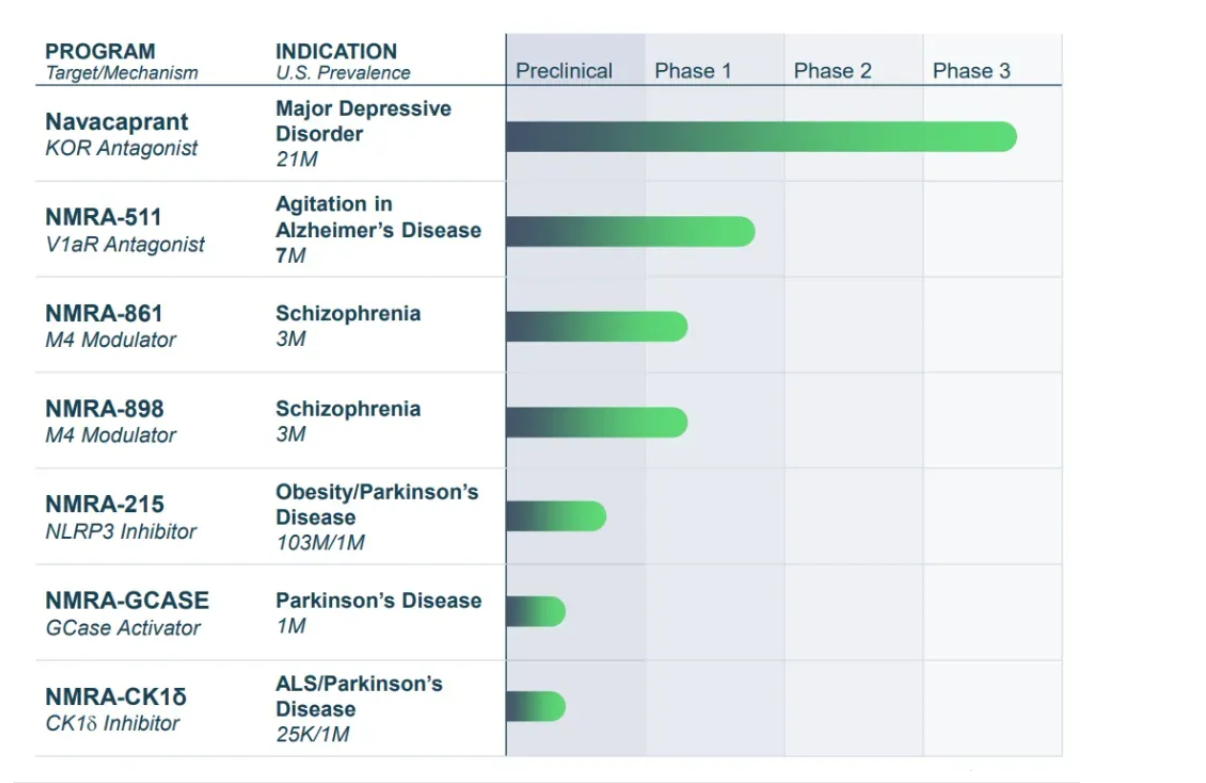Click the INDICATION column heading

pos(336,51)
